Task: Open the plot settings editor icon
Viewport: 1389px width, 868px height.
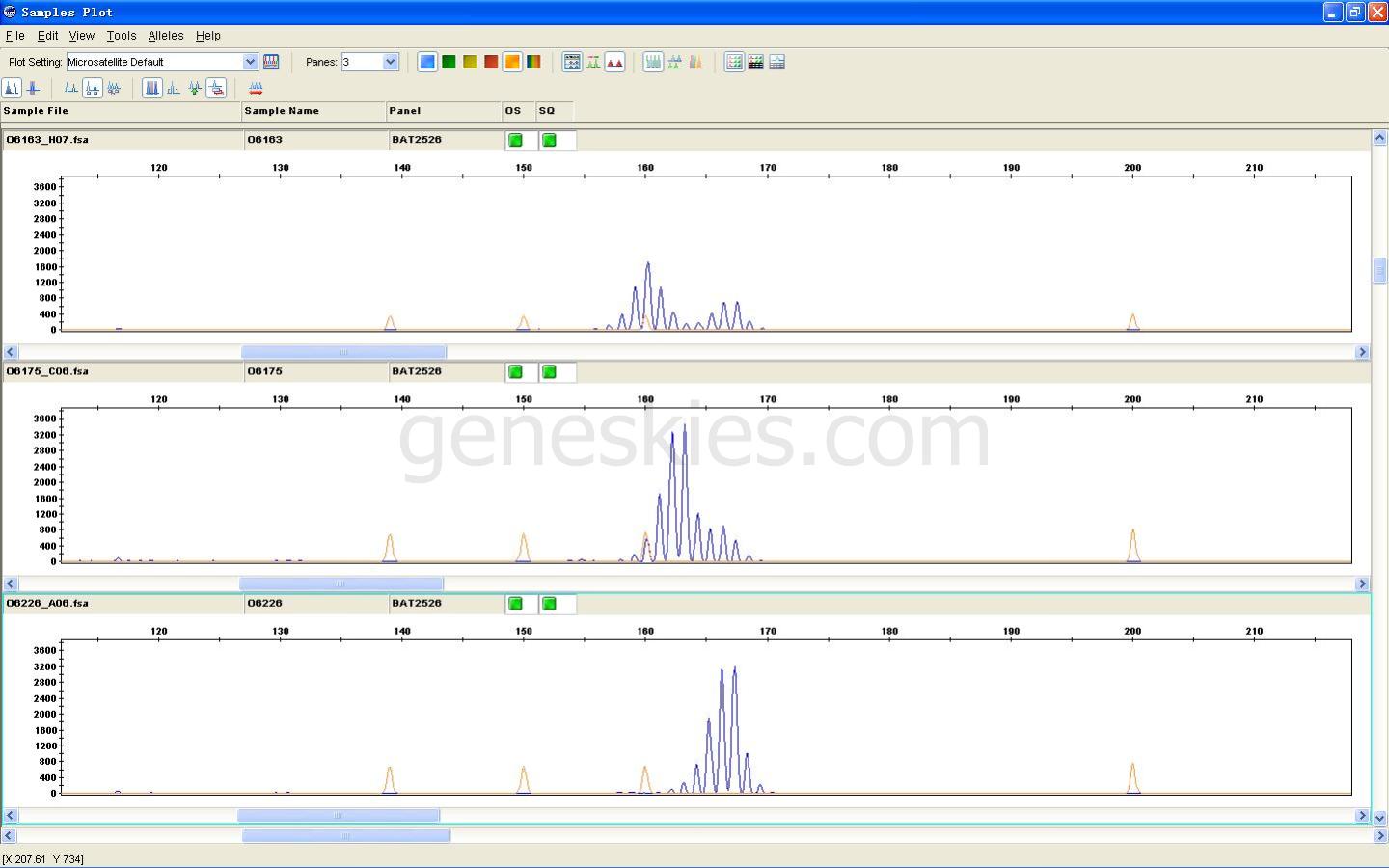Action: click(271, 62)
